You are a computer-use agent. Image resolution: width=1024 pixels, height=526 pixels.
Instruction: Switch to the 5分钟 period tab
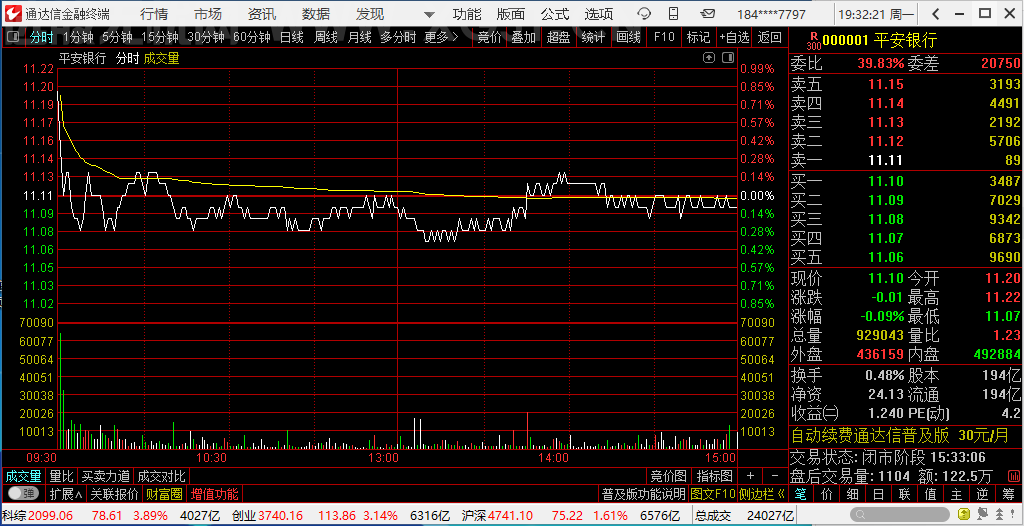(x=118, y=37)
